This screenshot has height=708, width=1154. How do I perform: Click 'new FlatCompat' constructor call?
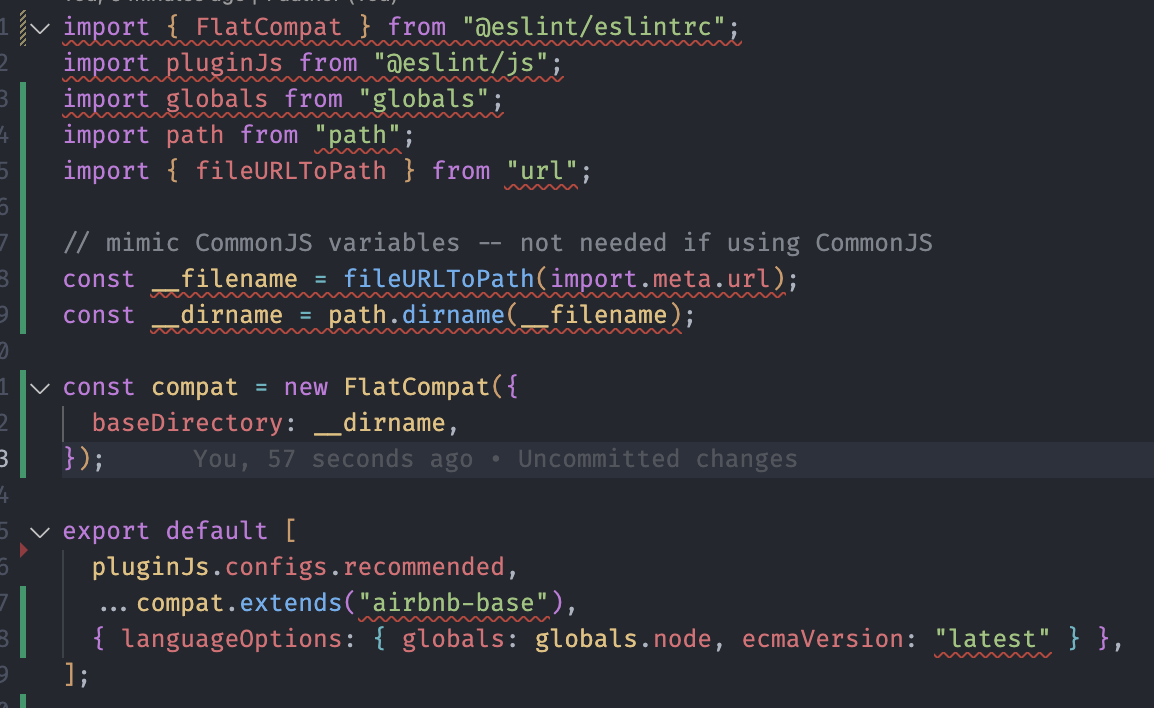386,387
